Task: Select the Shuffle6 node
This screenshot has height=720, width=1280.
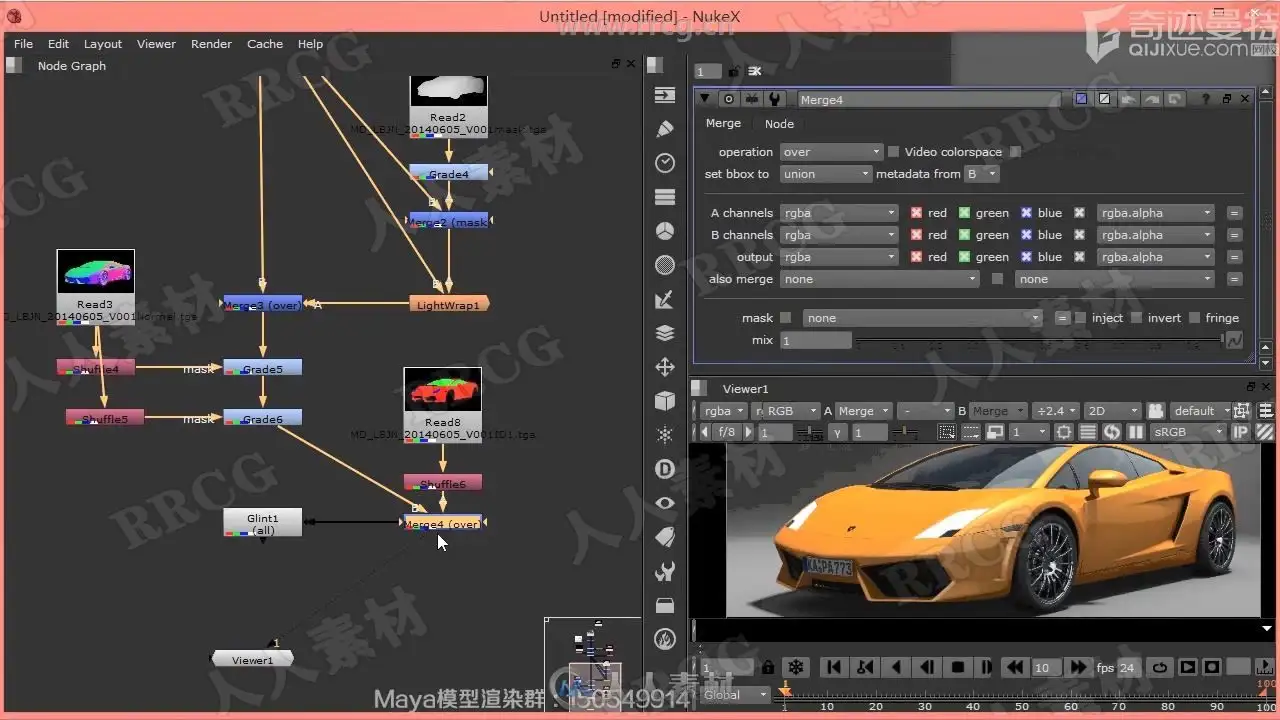Action: point(443,483)
